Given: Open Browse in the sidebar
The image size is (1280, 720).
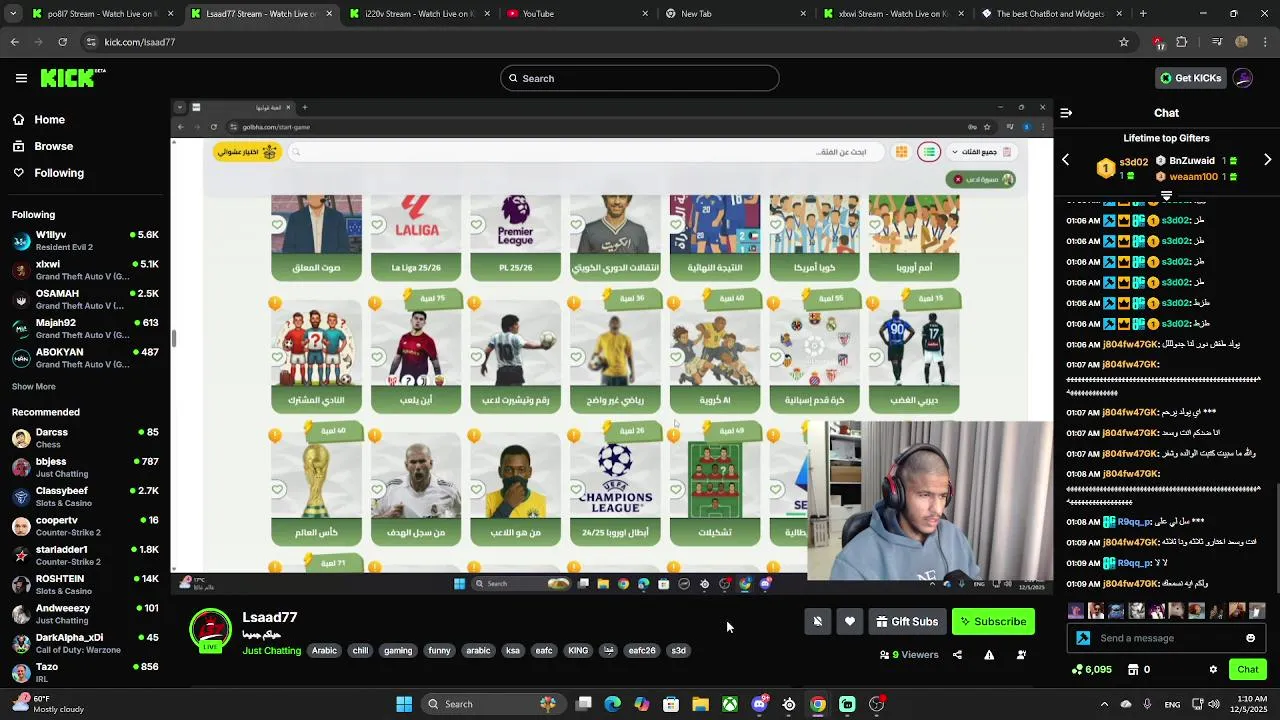Looking at the screenshot, I should (44, 146).
